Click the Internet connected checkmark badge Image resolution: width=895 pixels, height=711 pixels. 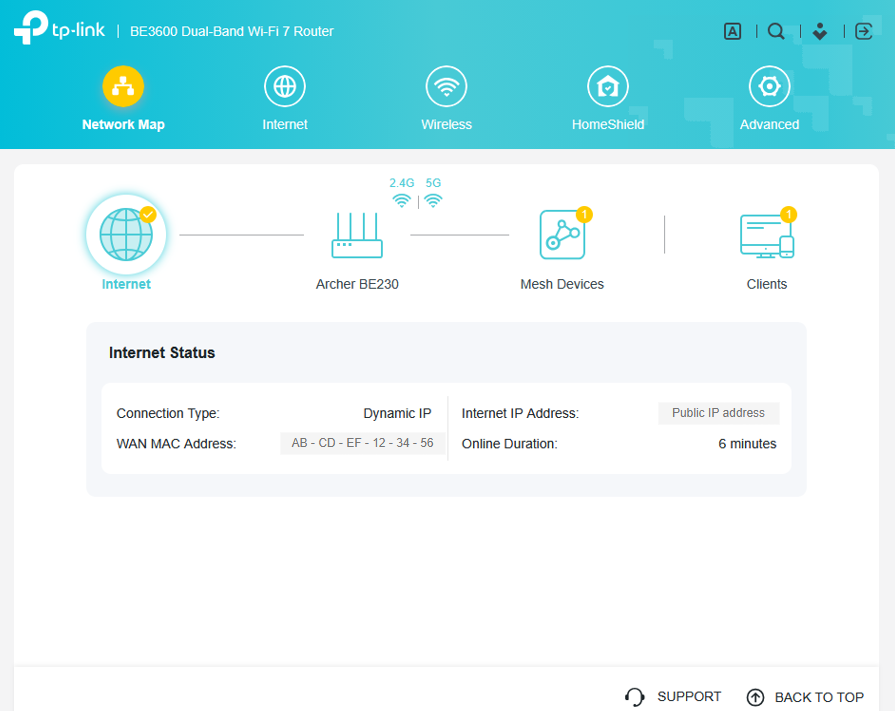(148, 215)
